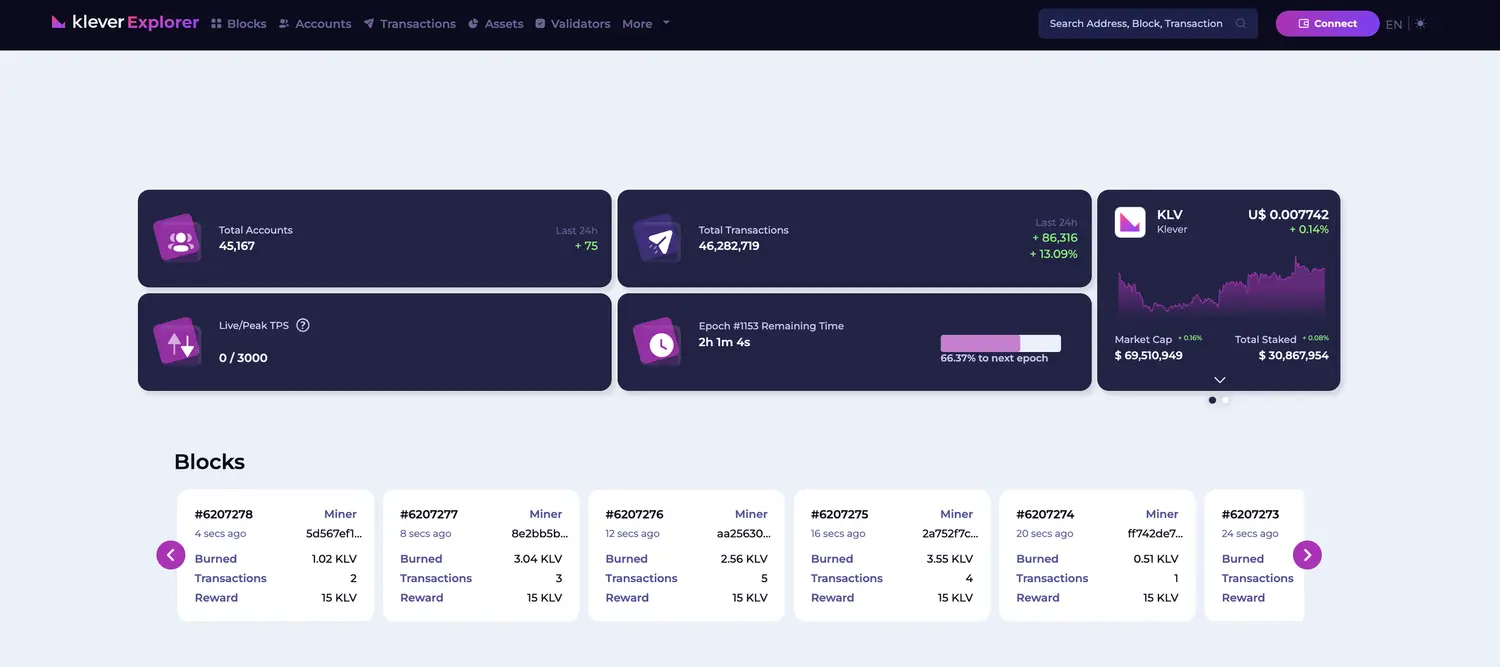Click the 3.55 KLV burned value
1500x667 pixels.
coord(950,559)
